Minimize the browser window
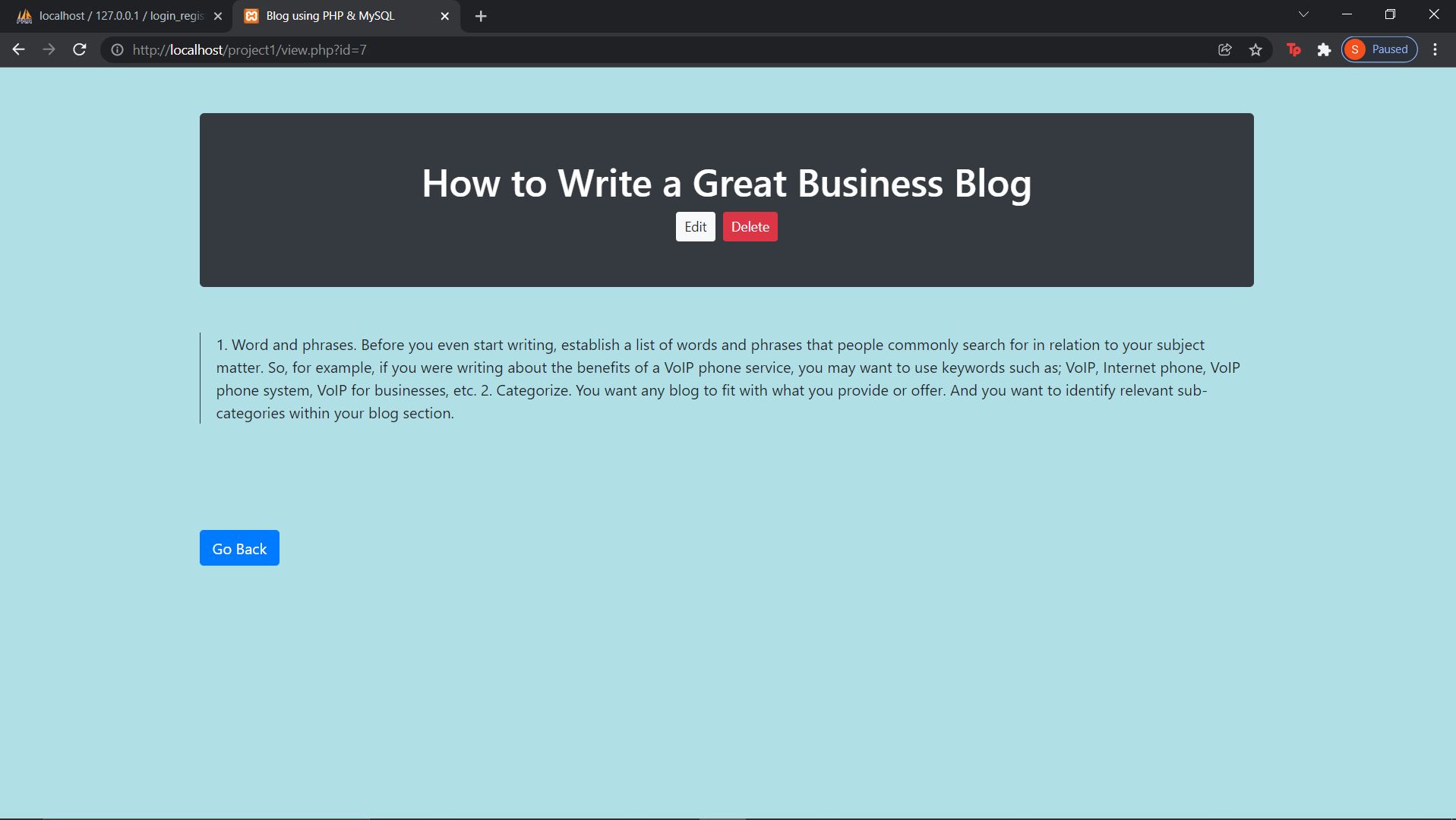This screenshot has height=820, width=1456. coord(1347,14)
